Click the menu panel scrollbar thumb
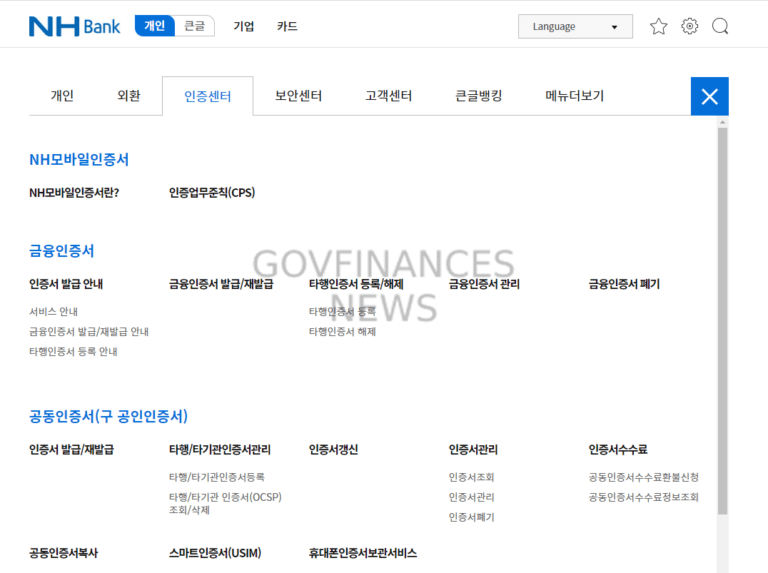This screenshot has height=573, width=768. (722, 321)
